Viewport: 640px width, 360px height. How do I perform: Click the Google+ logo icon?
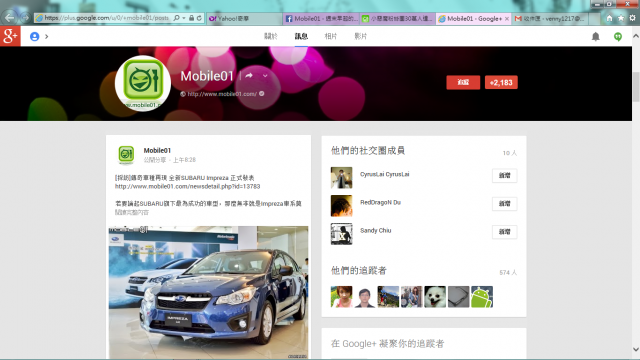pyautogui.click(x=10, y=36)
